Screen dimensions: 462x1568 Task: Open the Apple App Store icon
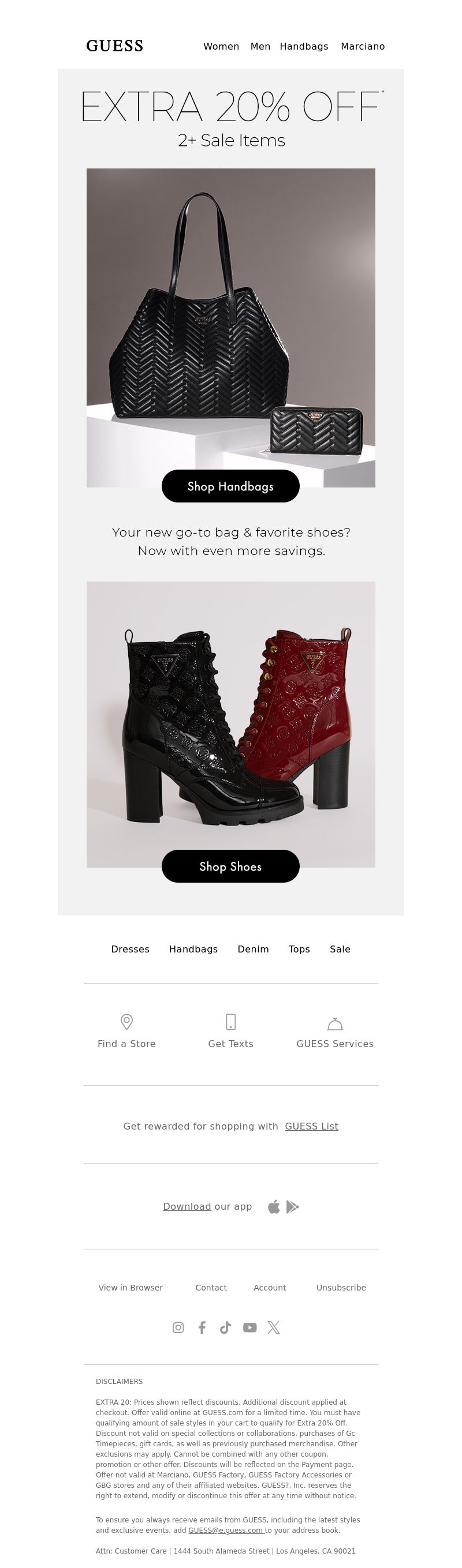[x=274, y=1206]
